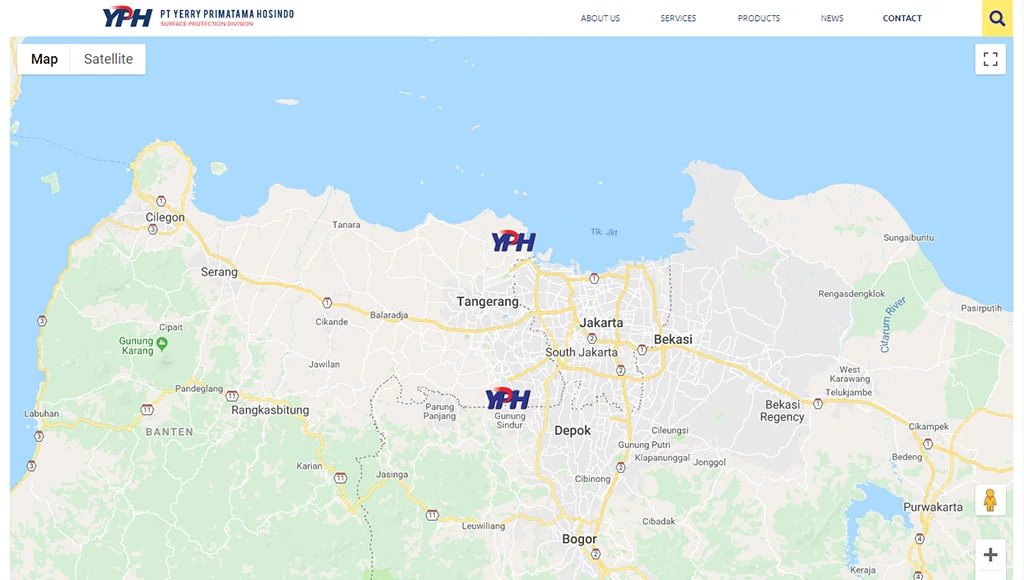Open the Services menu
This screenshot has width=1024, height=580.
(x=678, y=18)
